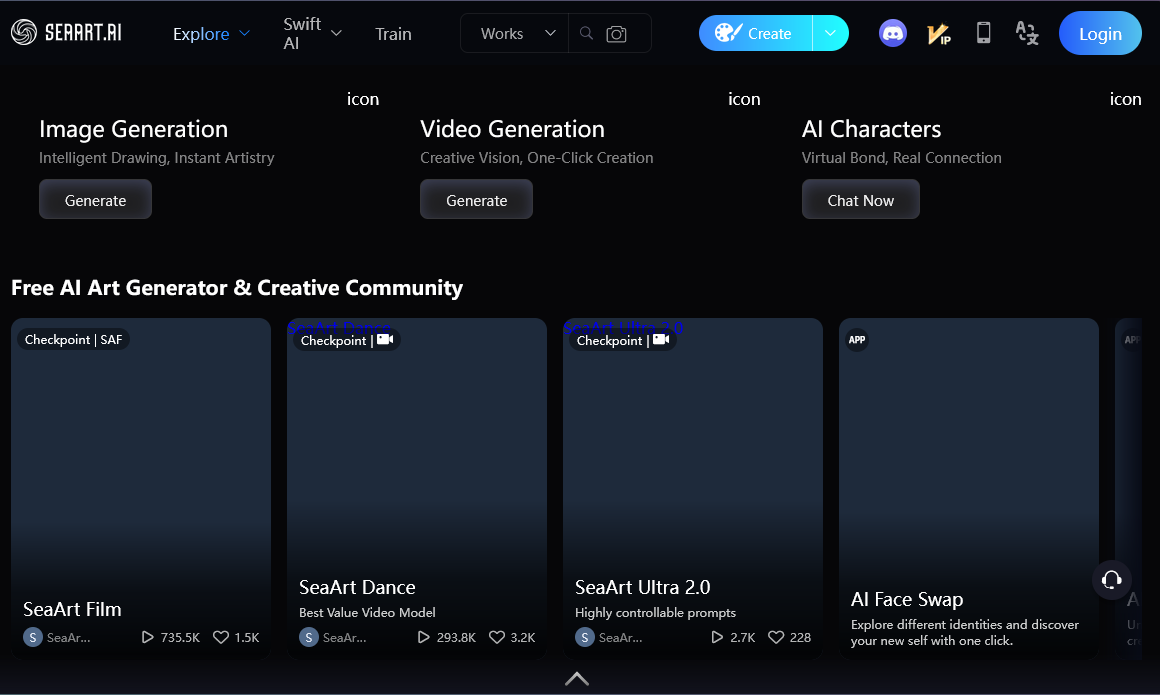Open the author avatar on SeaArt Ultra 2.0

pyautogui.click(x=584, y=637)
